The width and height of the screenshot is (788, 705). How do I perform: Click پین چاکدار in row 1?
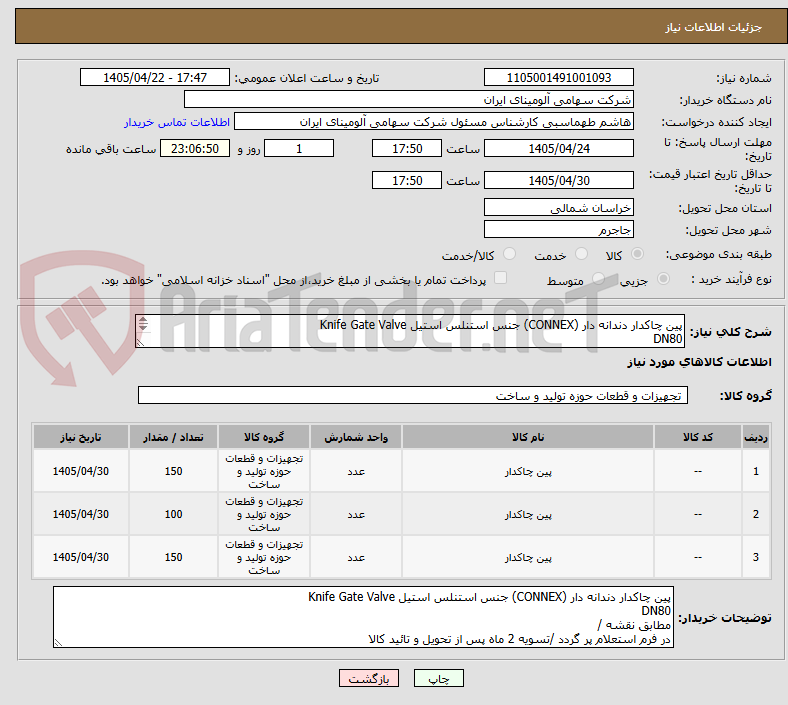tap(528, 471)
